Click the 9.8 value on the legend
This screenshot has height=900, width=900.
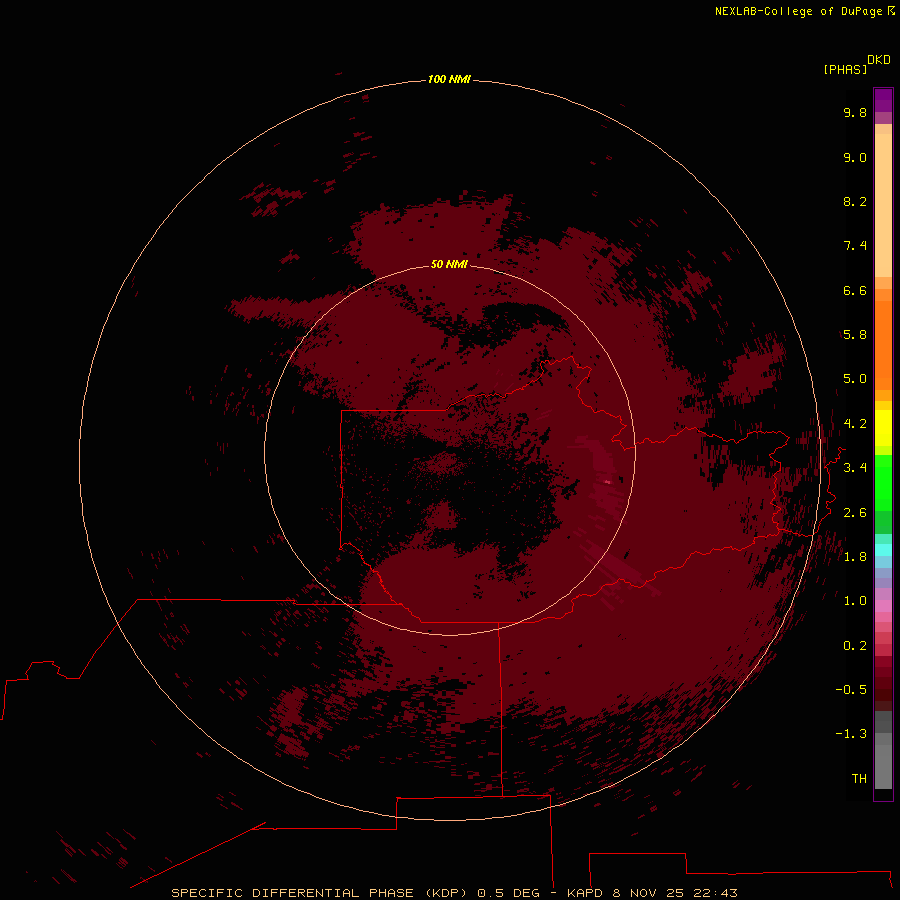855,112
